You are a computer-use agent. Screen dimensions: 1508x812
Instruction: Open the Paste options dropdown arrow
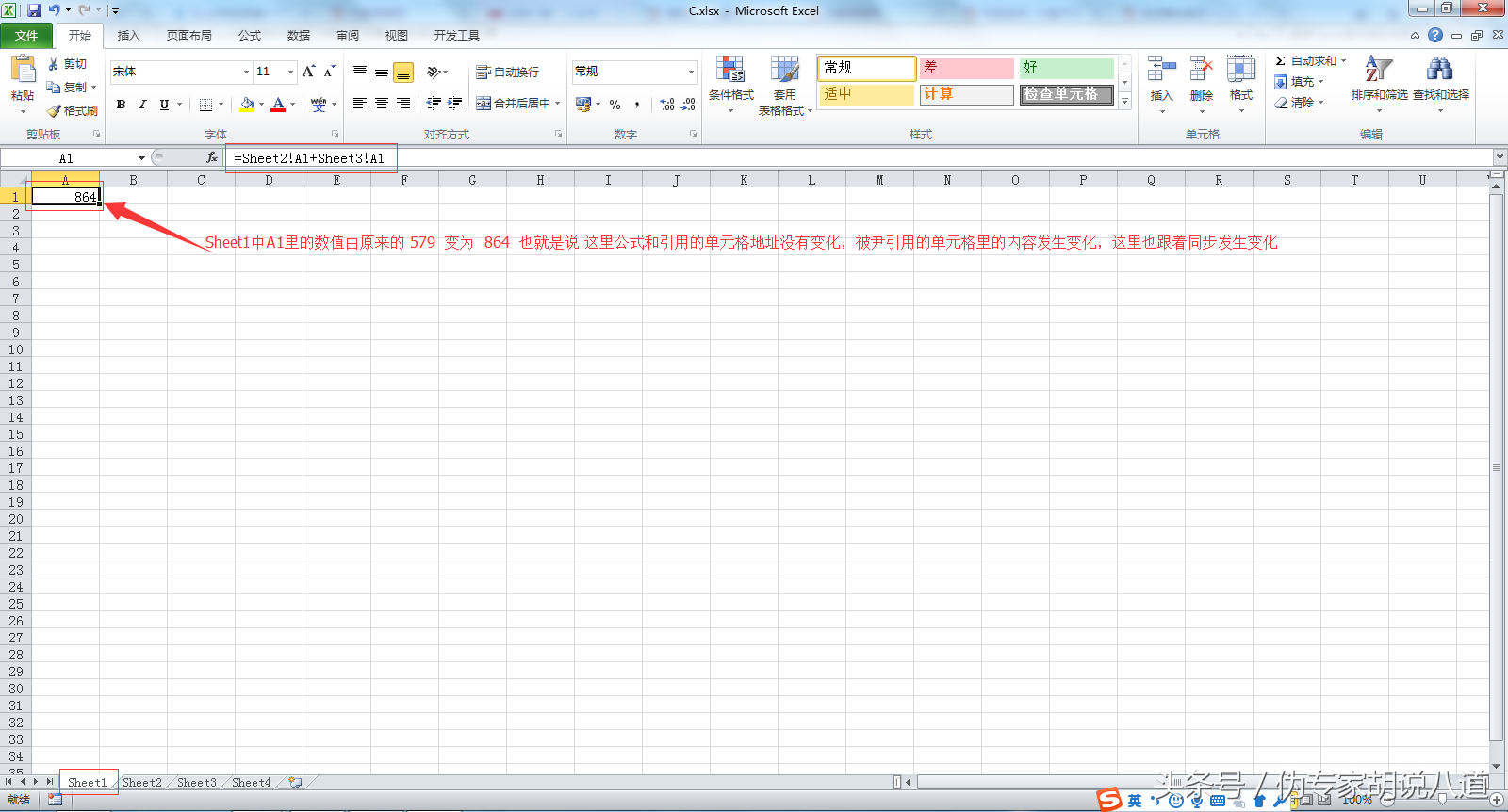coord(23,111)
